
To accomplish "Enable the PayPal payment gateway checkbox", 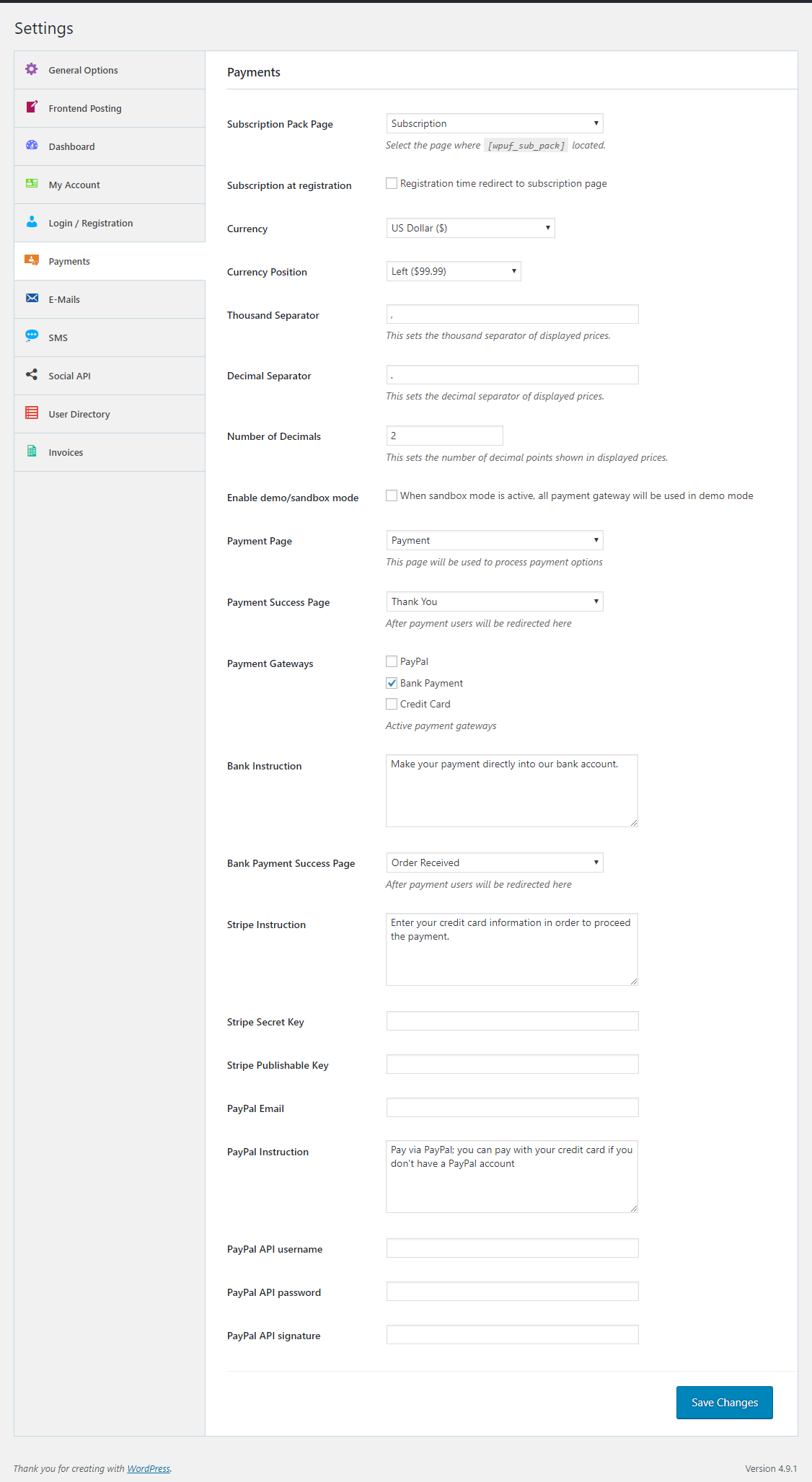I will 392,661.
